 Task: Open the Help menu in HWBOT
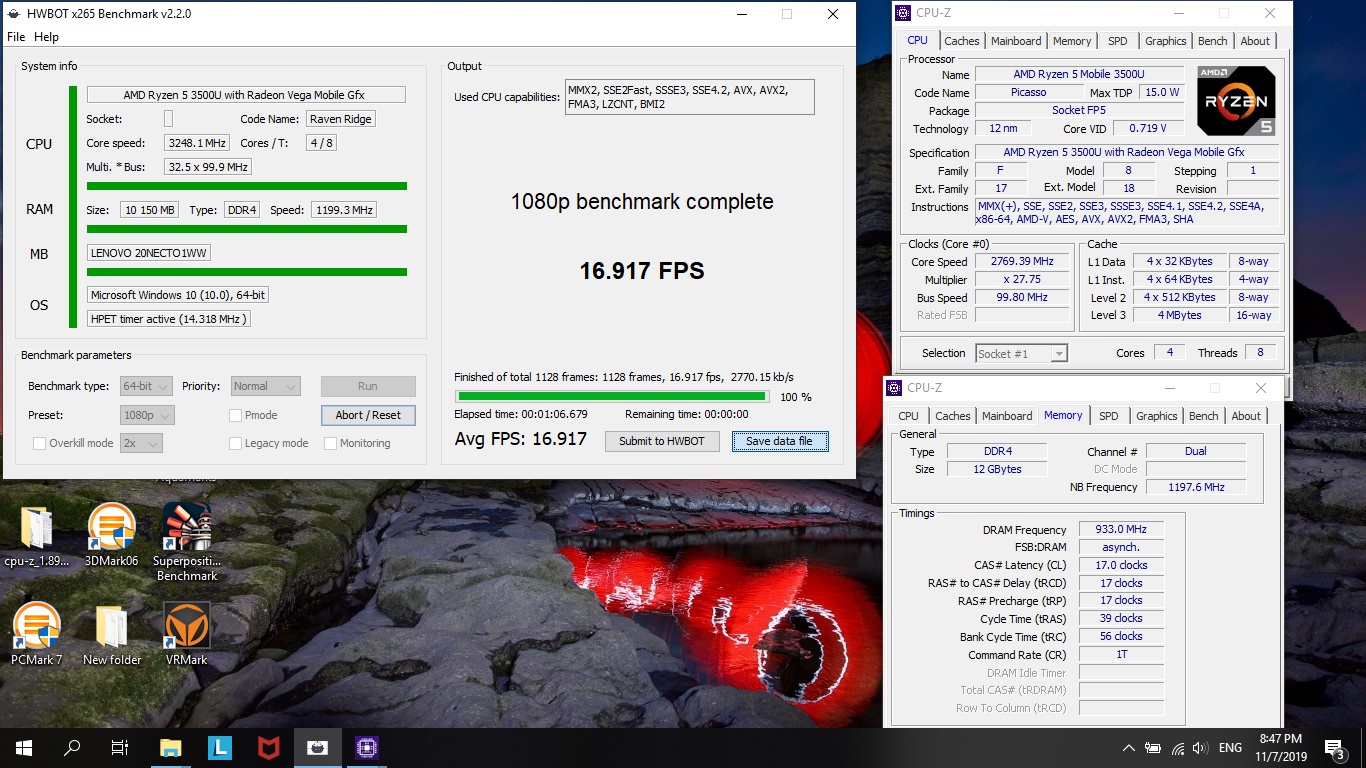pos(46,37)
